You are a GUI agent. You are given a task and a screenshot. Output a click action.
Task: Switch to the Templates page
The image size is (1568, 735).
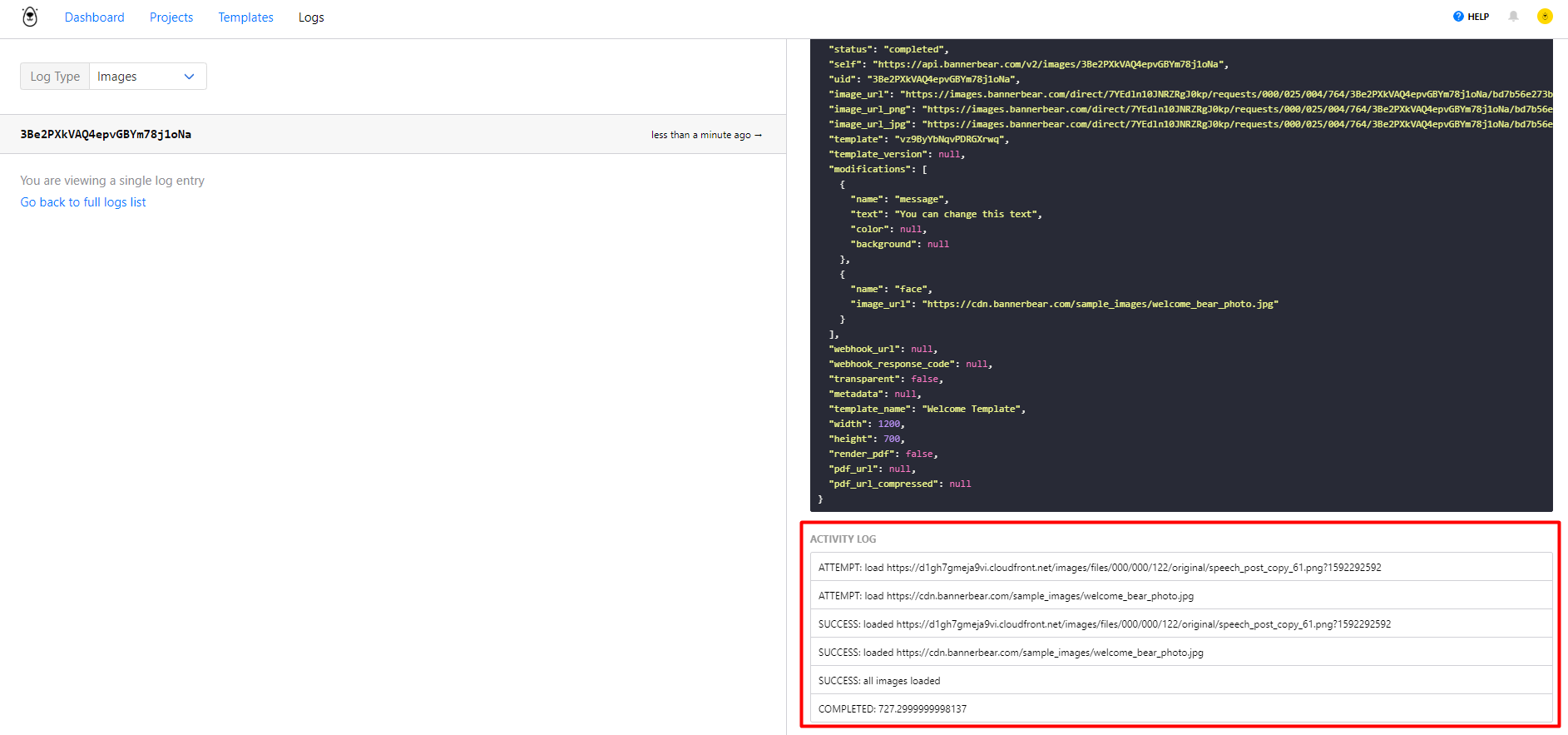pos(245,17)
